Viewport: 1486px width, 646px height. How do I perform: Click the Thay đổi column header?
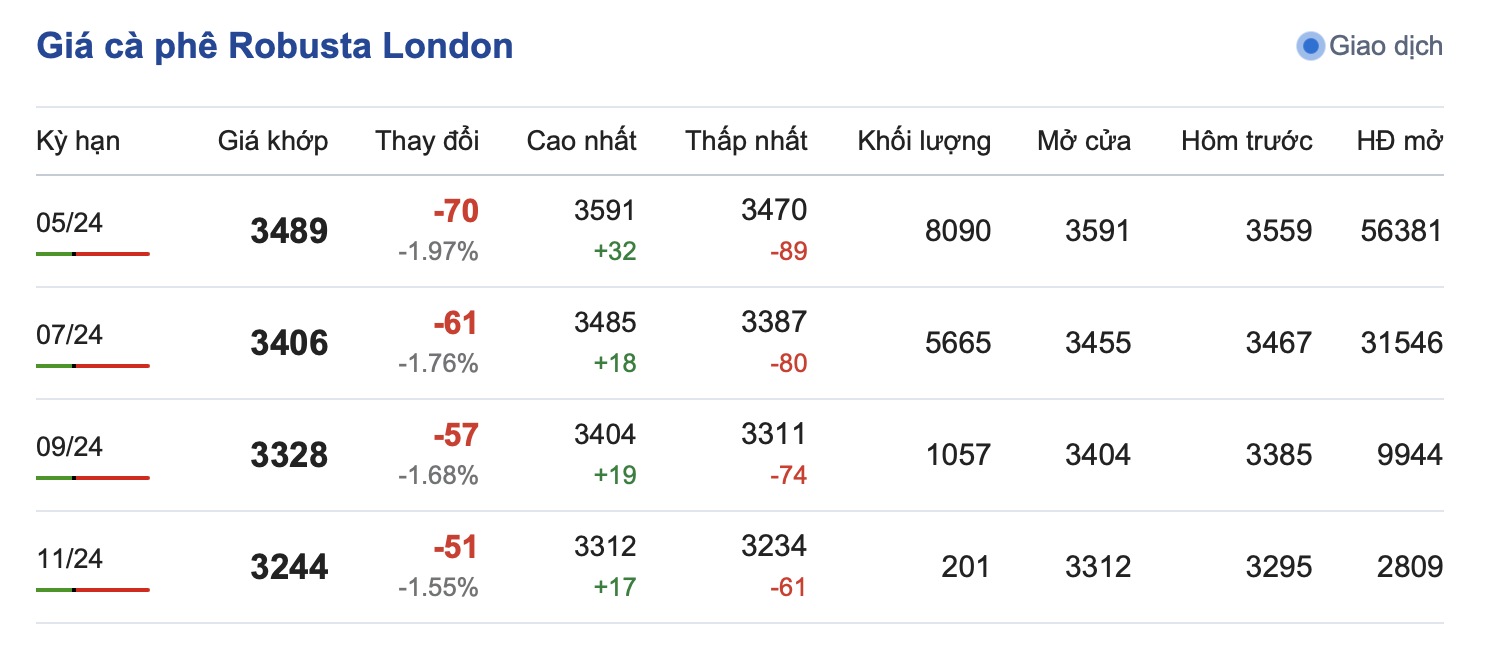click(427, 141)
